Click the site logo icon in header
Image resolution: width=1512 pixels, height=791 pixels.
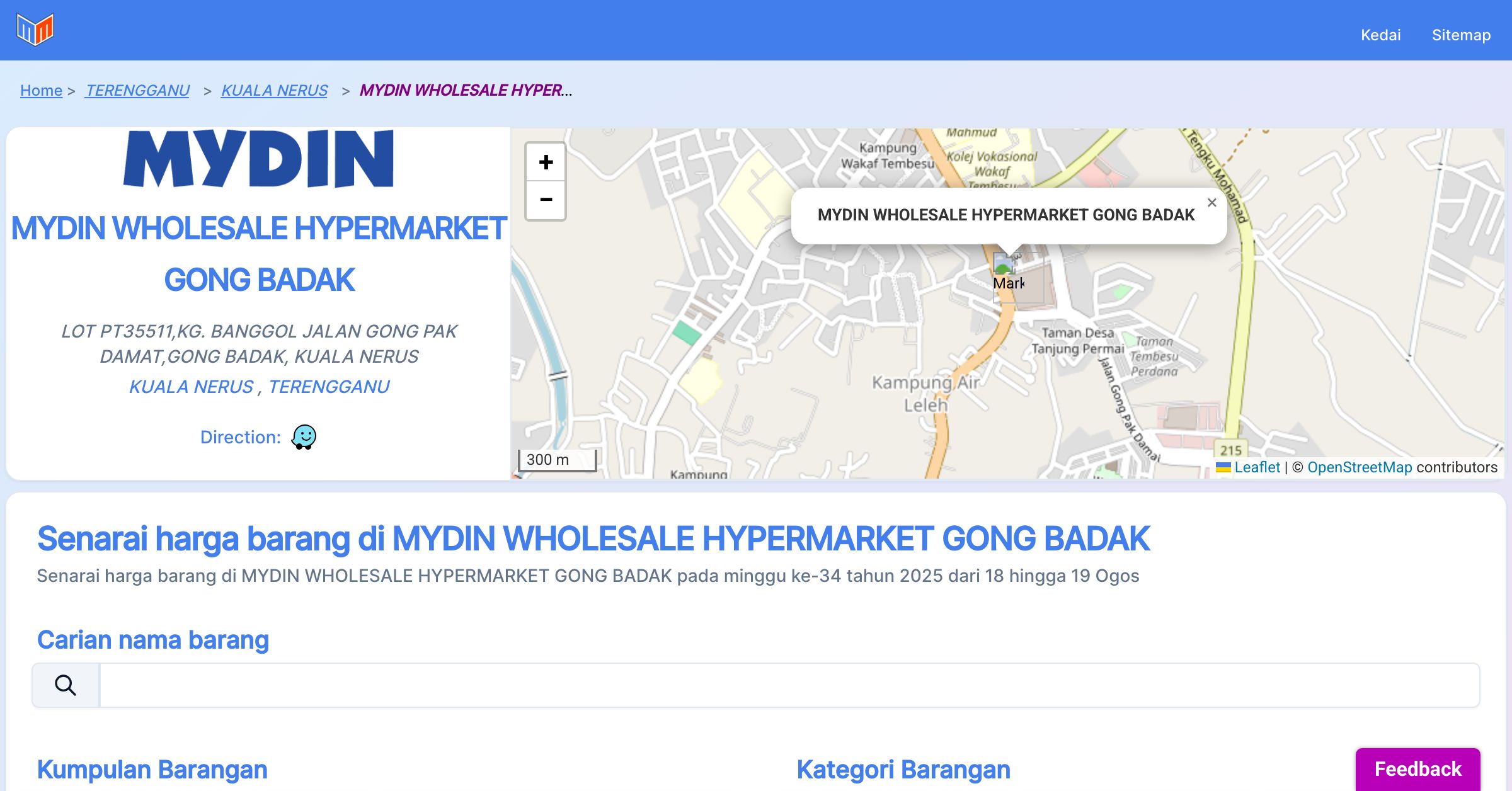click(35, 30)
